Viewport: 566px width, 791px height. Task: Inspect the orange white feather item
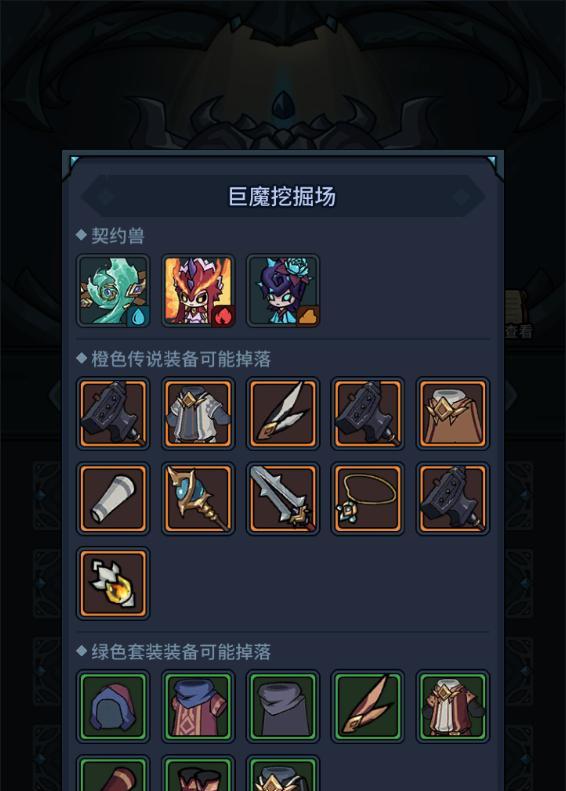(283, 413)
